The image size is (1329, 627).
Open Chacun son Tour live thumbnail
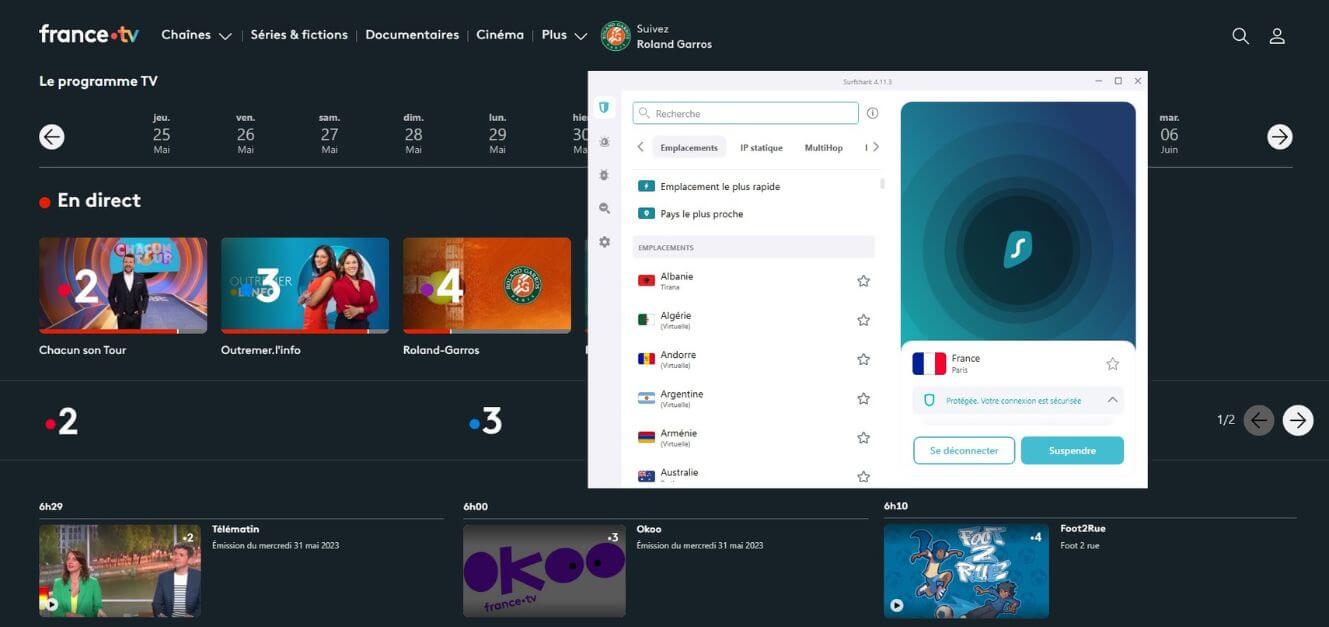point(123,285)
